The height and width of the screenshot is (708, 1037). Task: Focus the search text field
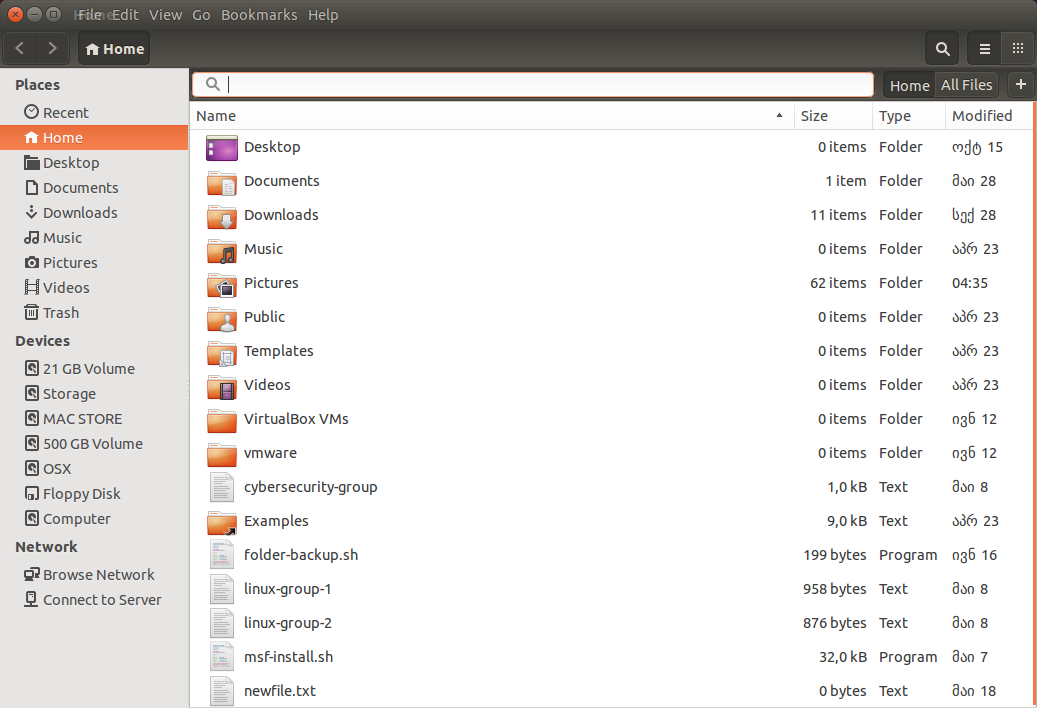pyautogui.click(x=533, y=85)
